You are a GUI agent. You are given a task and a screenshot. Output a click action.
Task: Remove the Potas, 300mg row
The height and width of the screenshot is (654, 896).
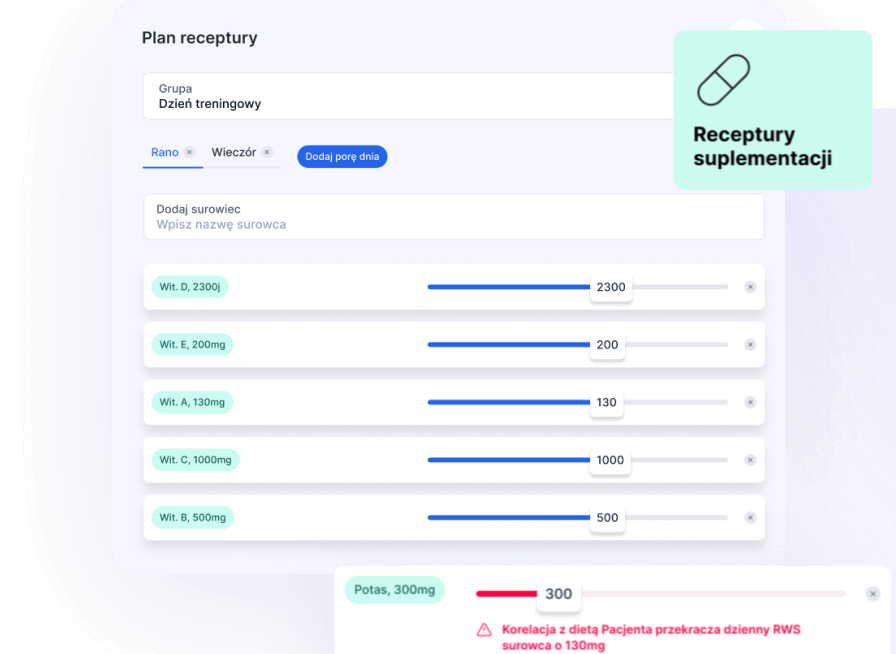tap(873, 594)
